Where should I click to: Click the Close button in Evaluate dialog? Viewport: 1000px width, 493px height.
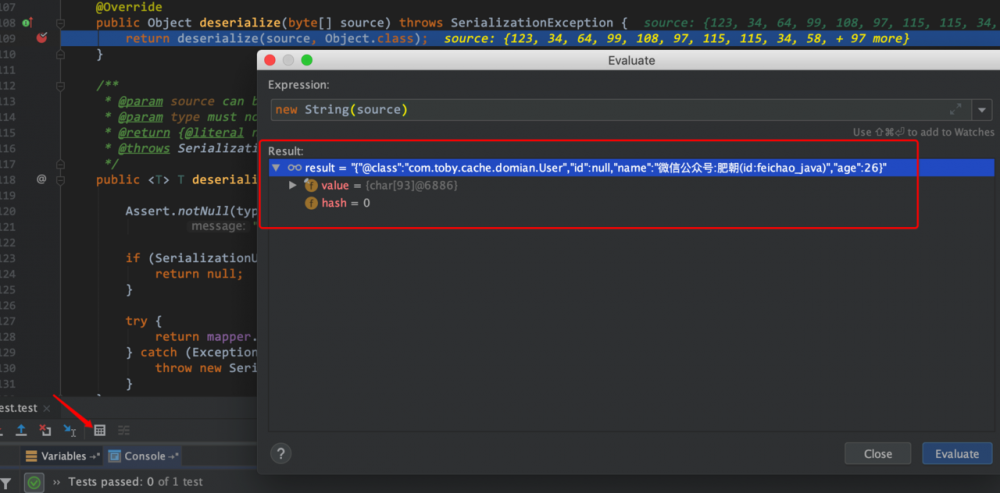[x=878, y=453]
